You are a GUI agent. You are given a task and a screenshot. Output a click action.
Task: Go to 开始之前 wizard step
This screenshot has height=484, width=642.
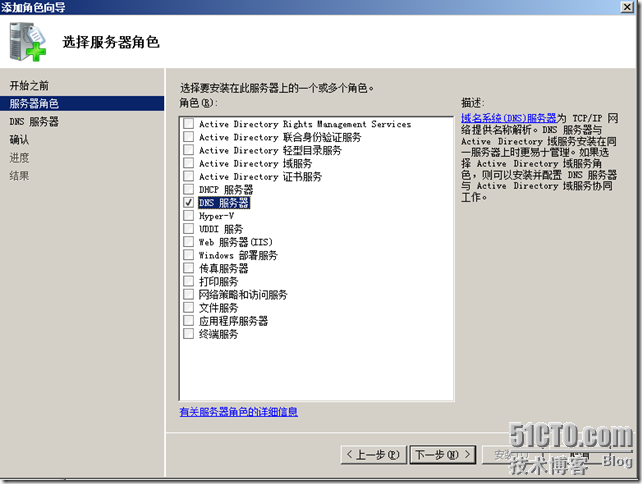[x=29, y=86]
